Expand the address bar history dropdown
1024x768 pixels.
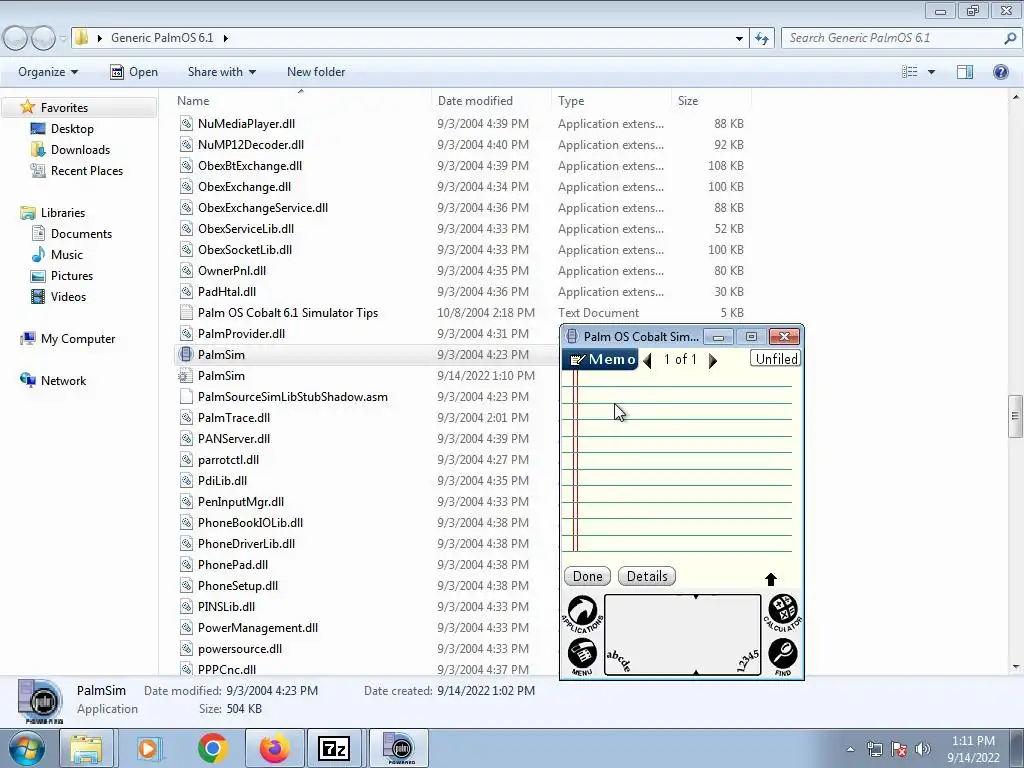pyautogui.click(x=739, y=38)
